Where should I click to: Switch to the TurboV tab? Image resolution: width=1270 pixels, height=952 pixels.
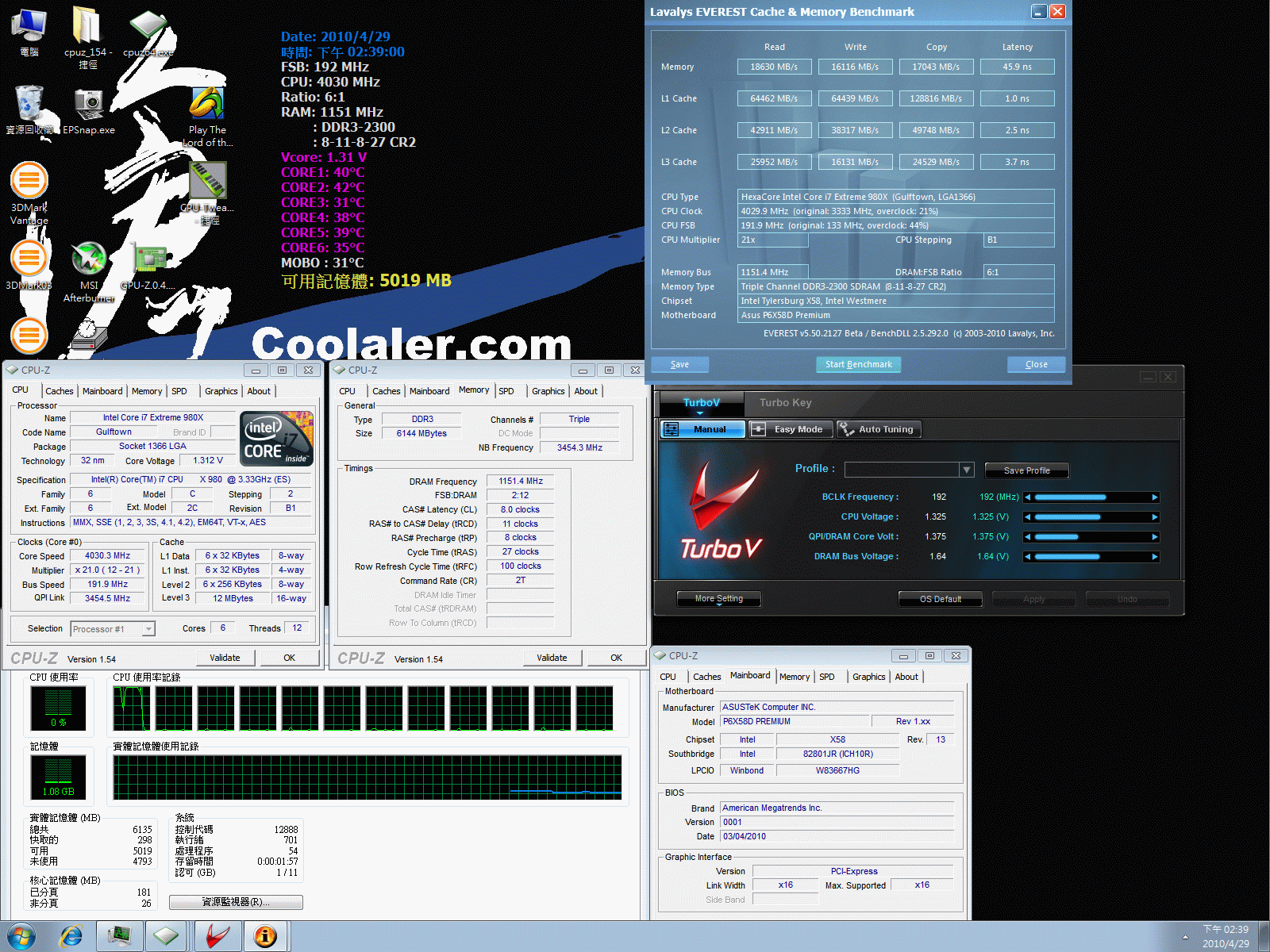[702, 402]
